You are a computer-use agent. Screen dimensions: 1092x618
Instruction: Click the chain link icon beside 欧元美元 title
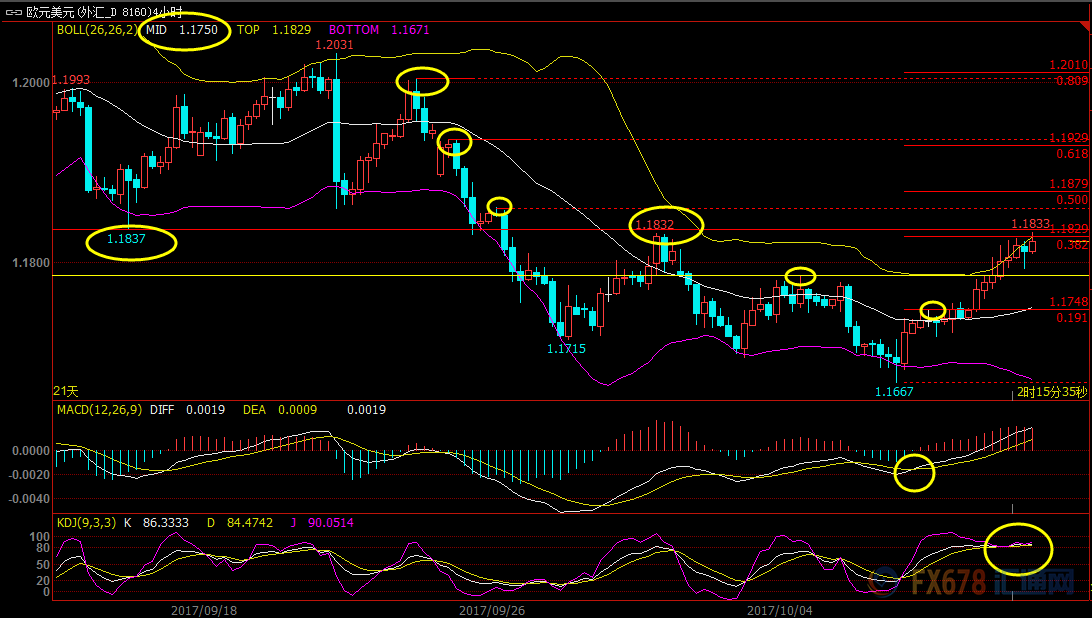(14, 12)
